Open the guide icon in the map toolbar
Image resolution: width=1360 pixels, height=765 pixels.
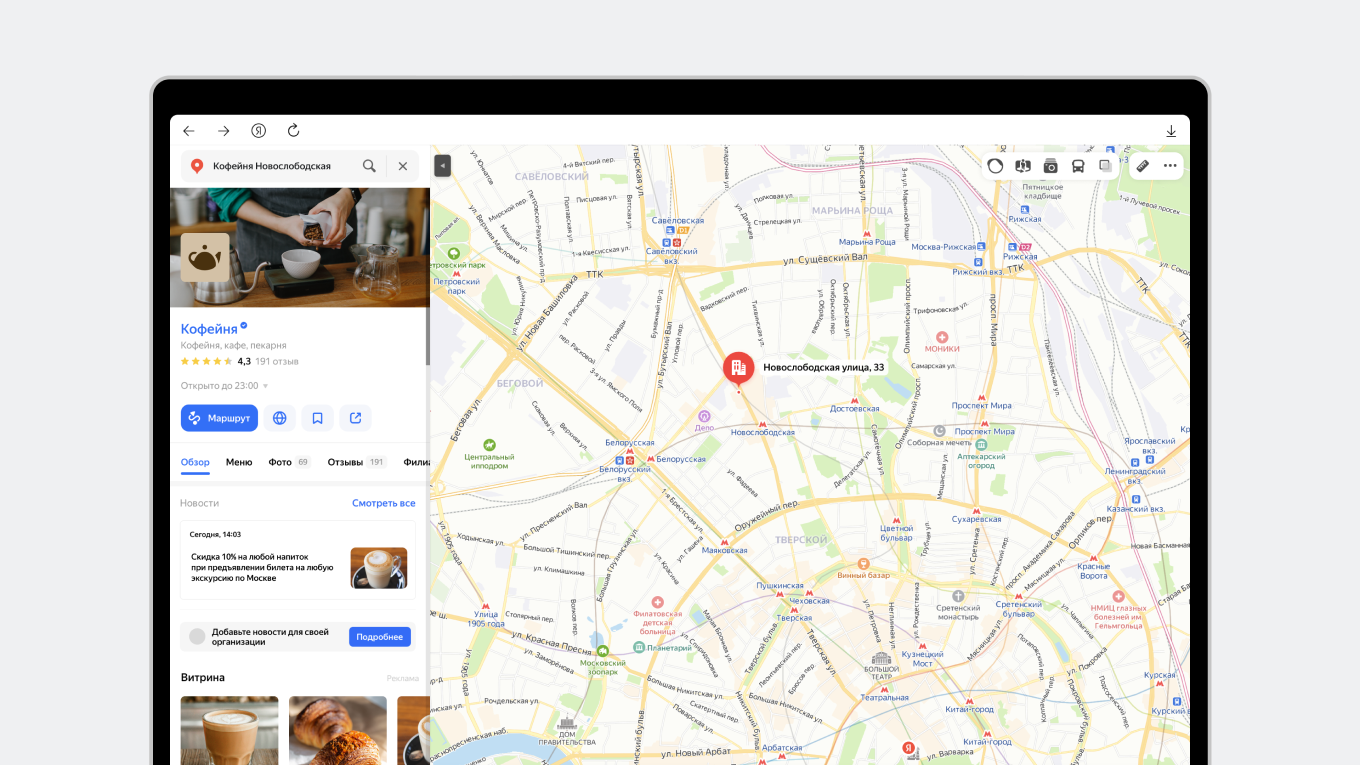(x=1023, y=166)
